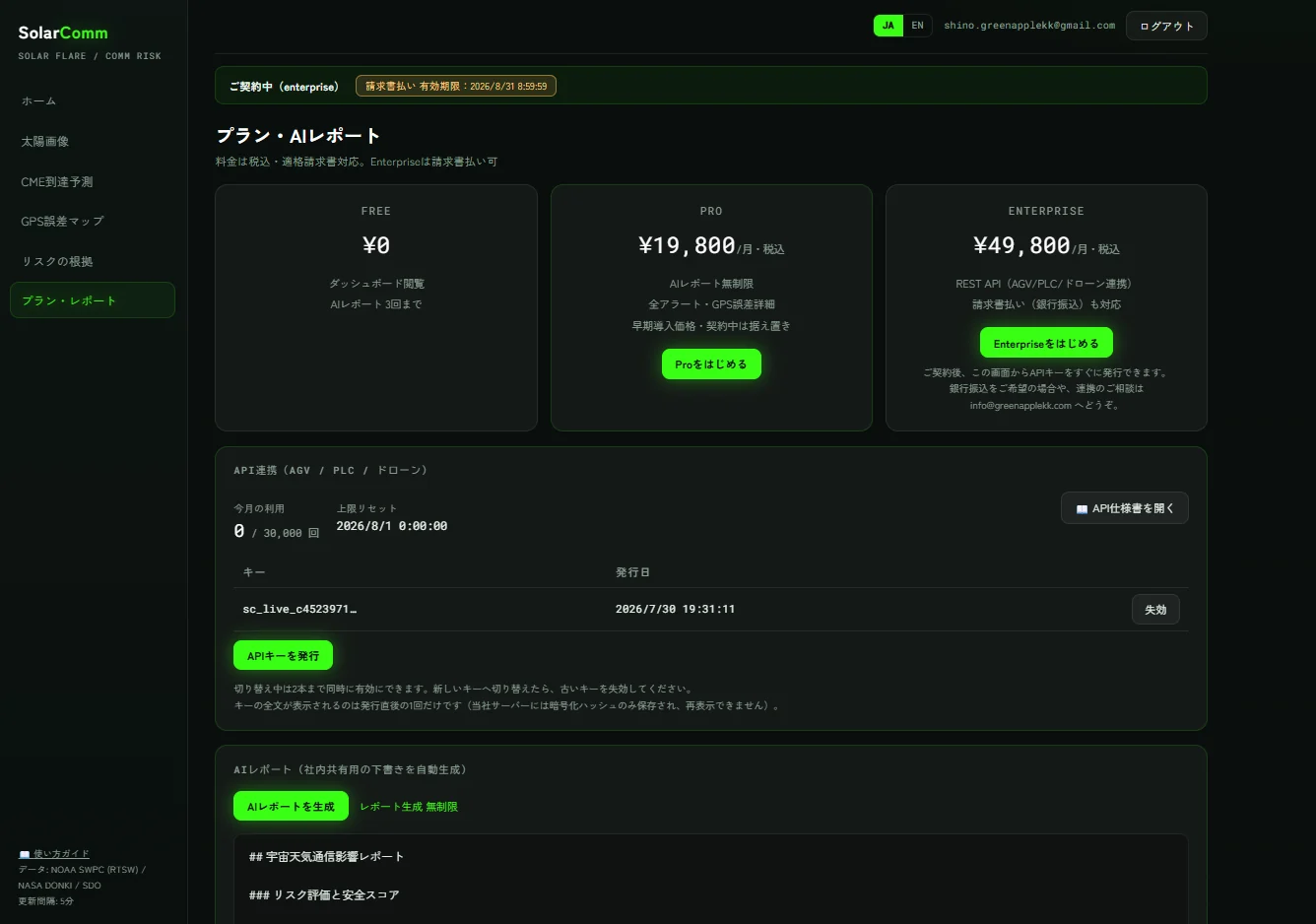
Task: Click the プラン・AIレポート heading
Action: coord(298,136)
